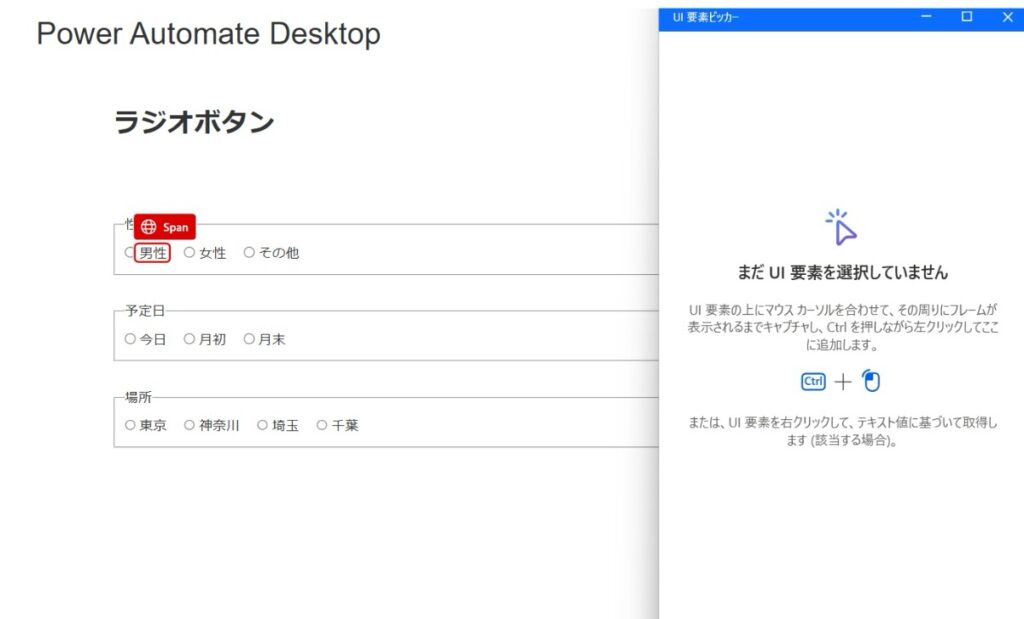Click the 神奈川 text label
This screenshot has width=1024, height=619.
219,425
